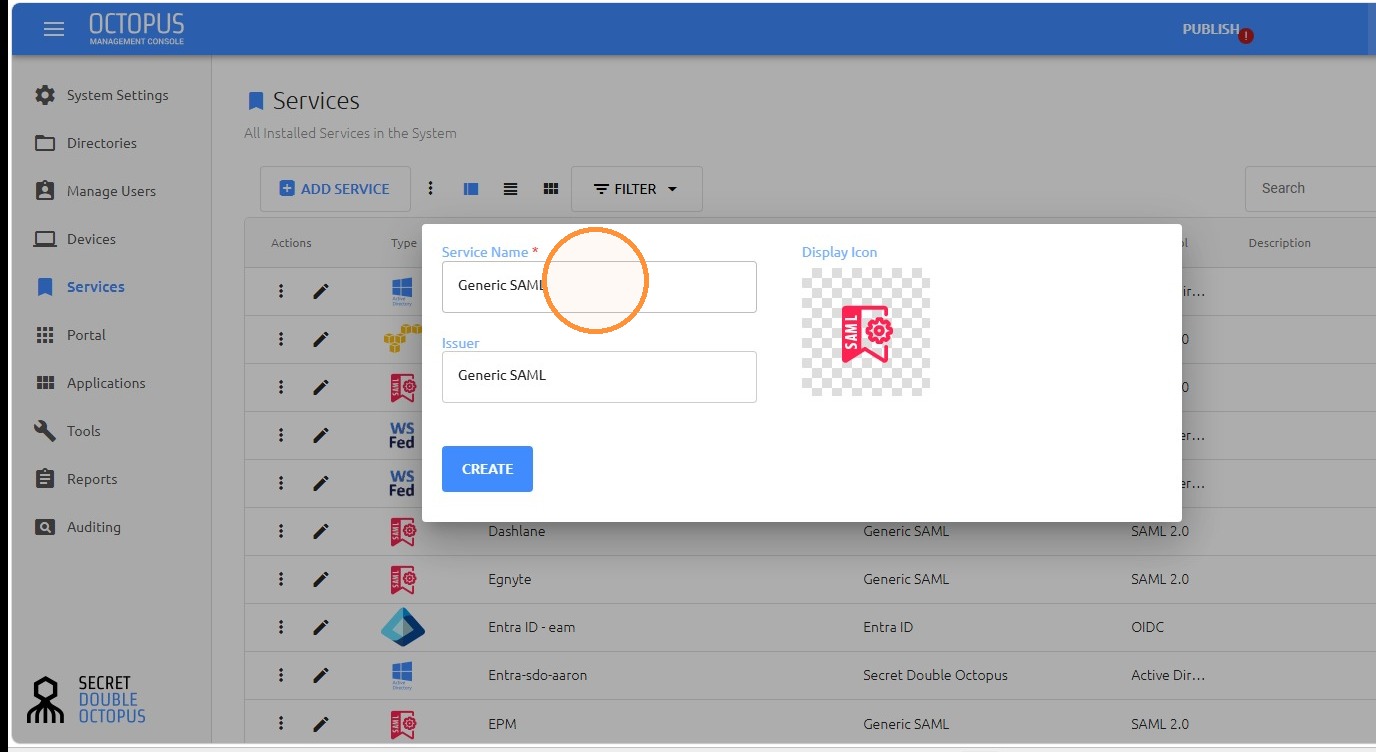
Task: Click Secret Double Octopus type cell
Action: (935, 675)
